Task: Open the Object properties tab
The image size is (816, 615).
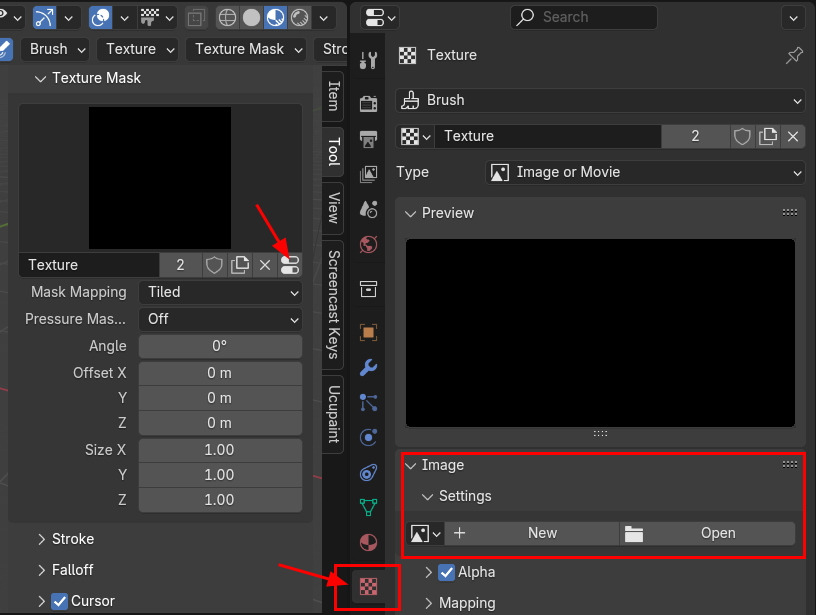Action: click(368, 332)
